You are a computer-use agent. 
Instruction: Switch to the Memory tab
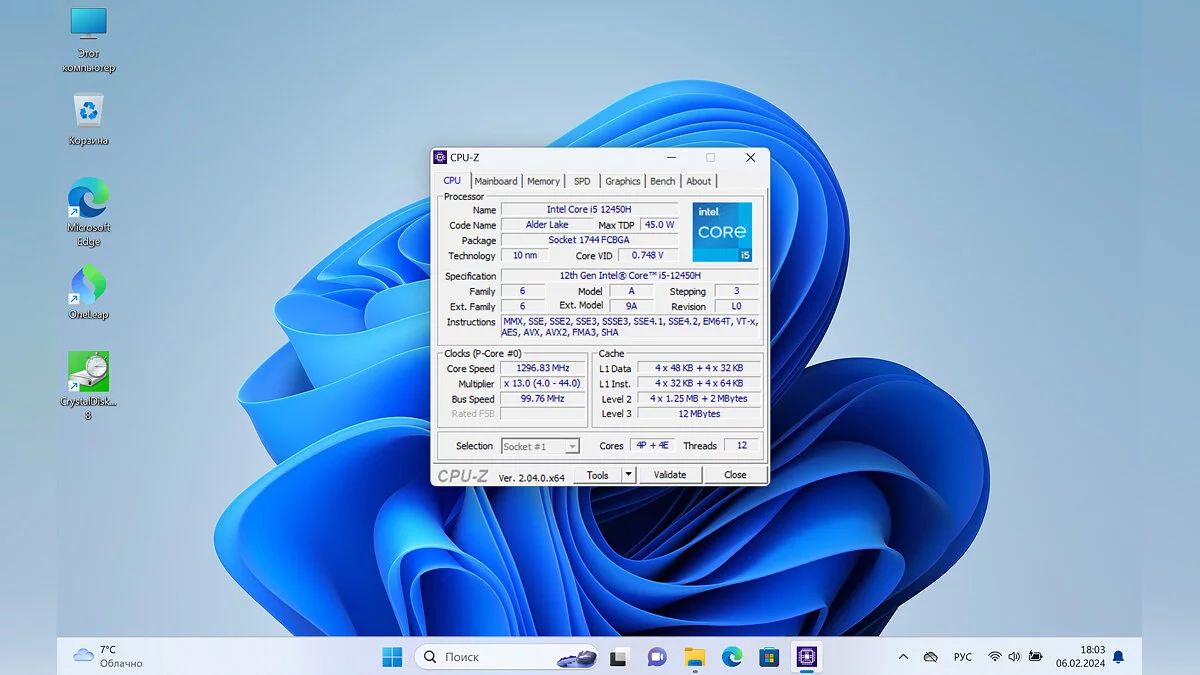543,181
